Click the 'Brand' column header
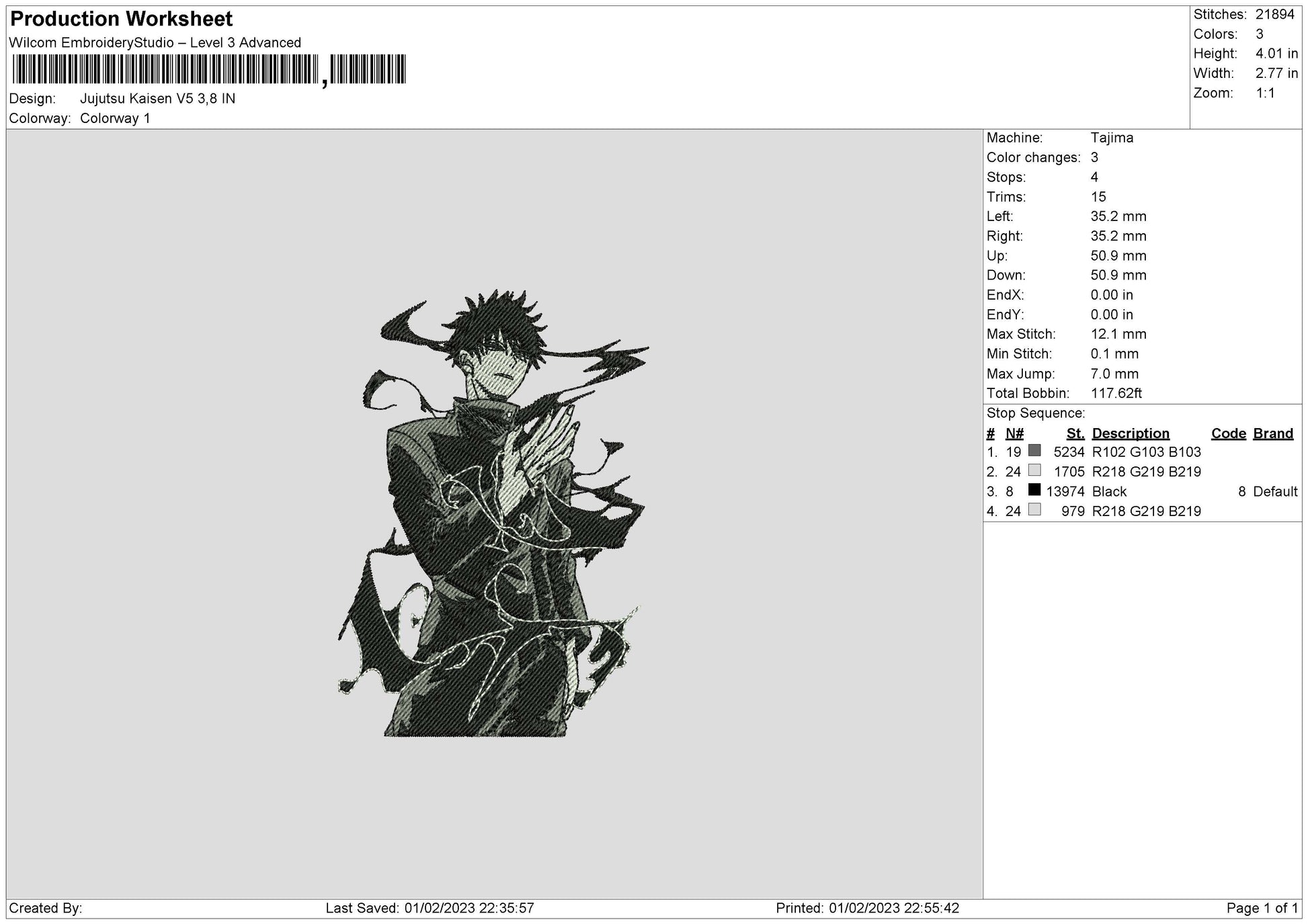Viewport: 1308px width, 924px height. pyautogui.click(x=1273, y=434)
